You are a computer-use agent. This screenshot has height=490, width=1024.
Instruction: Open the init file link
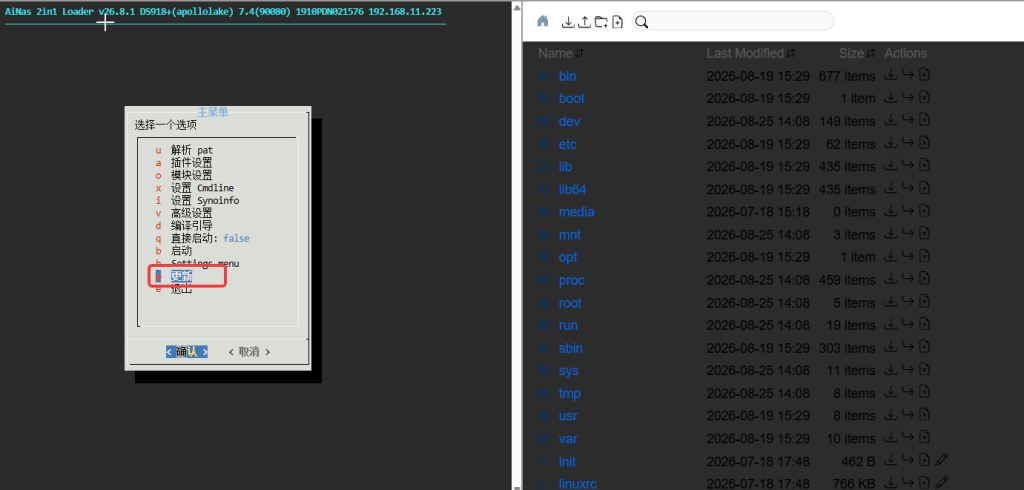[567, 461]
